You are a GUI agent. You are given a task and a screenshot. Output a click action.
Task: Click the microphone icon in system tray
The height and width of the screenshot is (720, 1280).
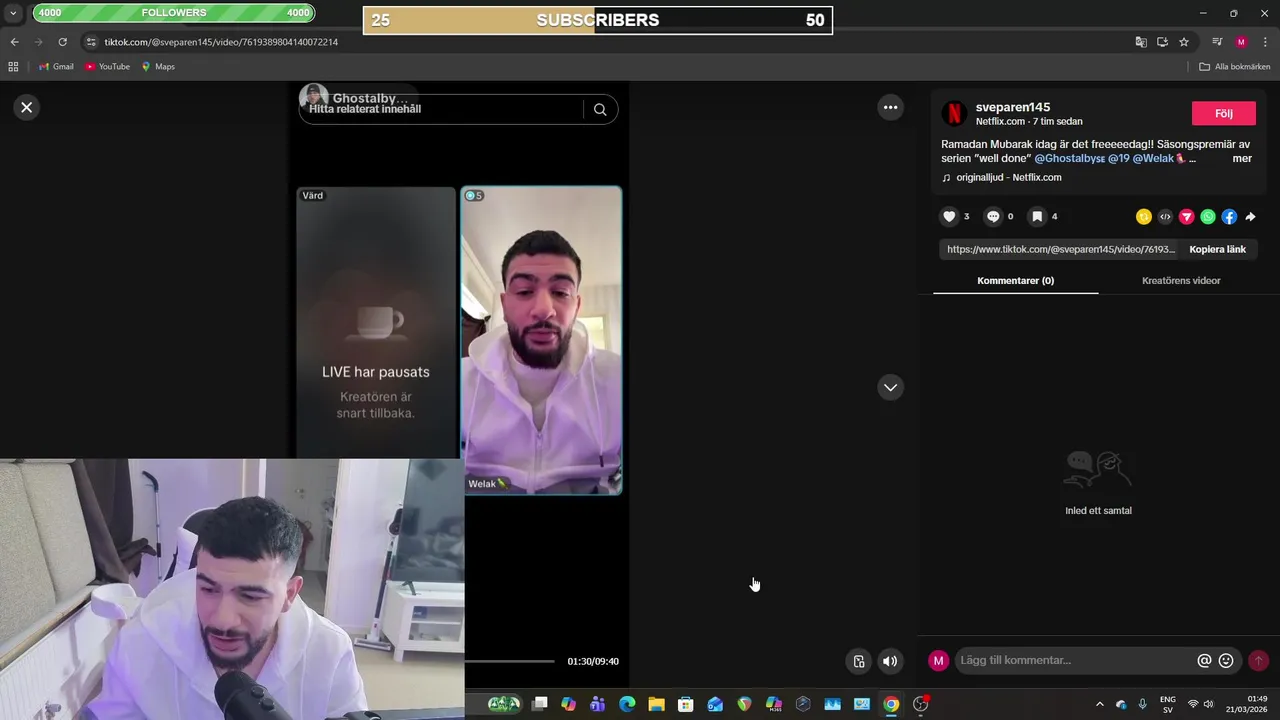[1142, 704]
